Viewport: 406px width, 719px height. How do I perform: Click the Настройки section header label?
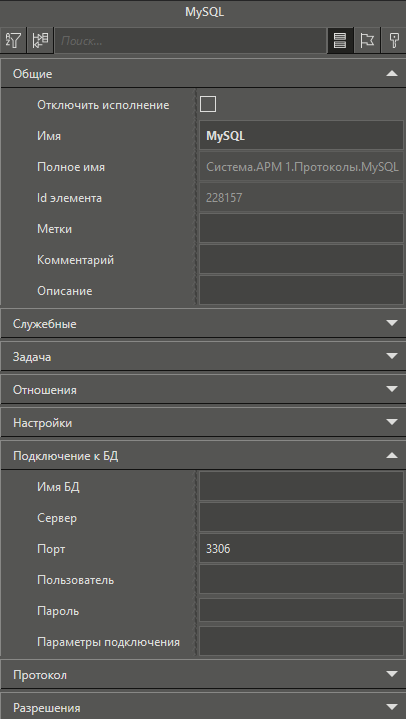point(42,423)
